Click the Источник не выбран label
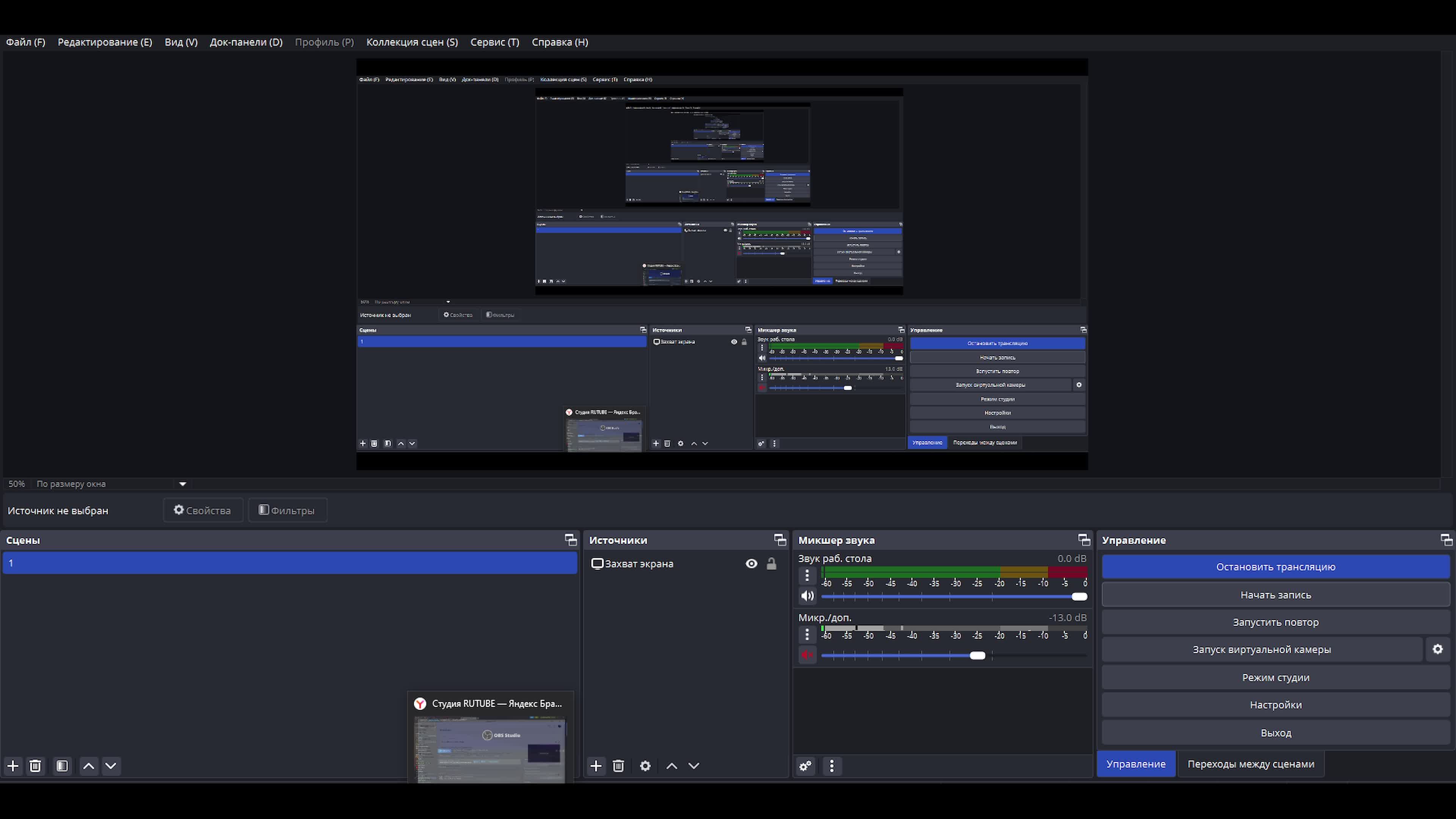 [x=58, y=510]
